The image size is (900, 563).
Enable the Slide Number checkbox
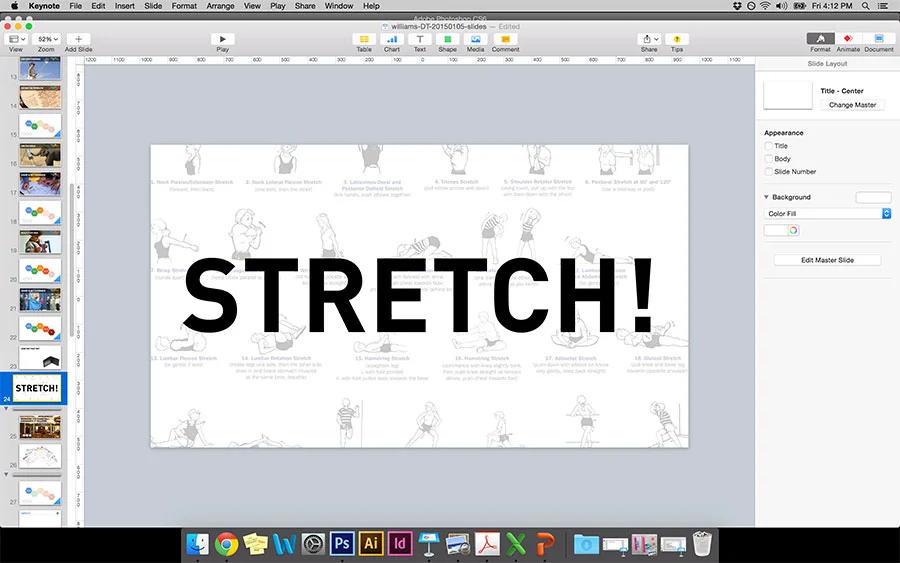click(769, 172)
